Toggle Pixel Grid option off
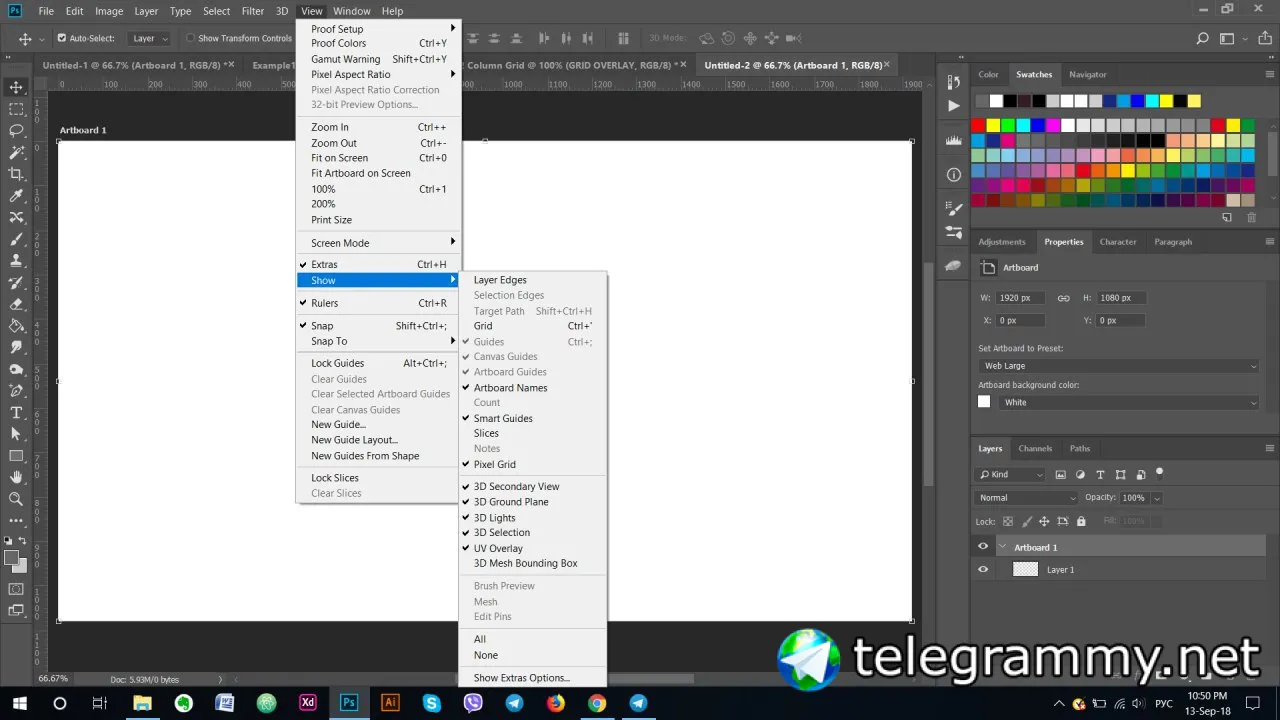 pos(494,464)
